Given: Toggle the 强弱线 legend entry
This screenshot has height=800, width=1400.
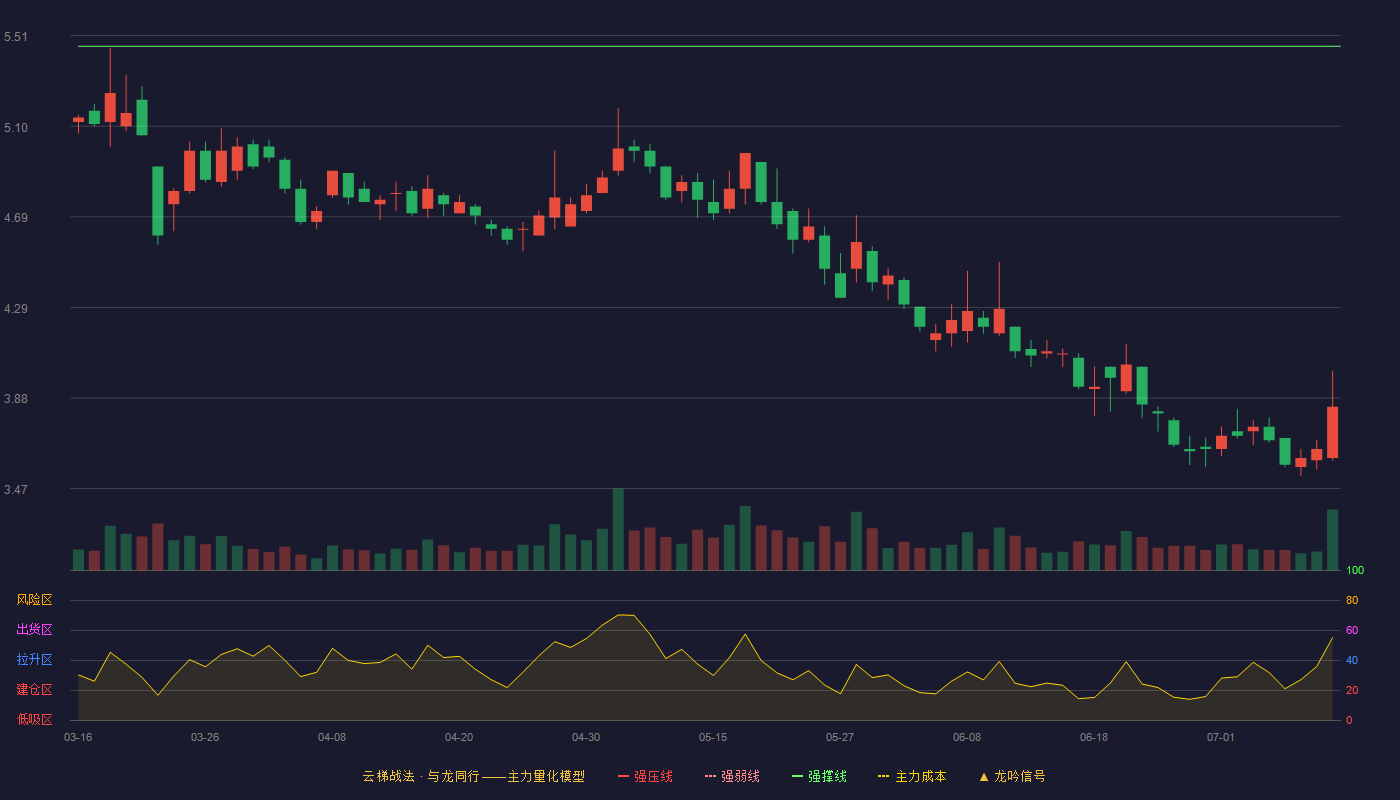Looking at the screenshot, I should tap(732, 776).
